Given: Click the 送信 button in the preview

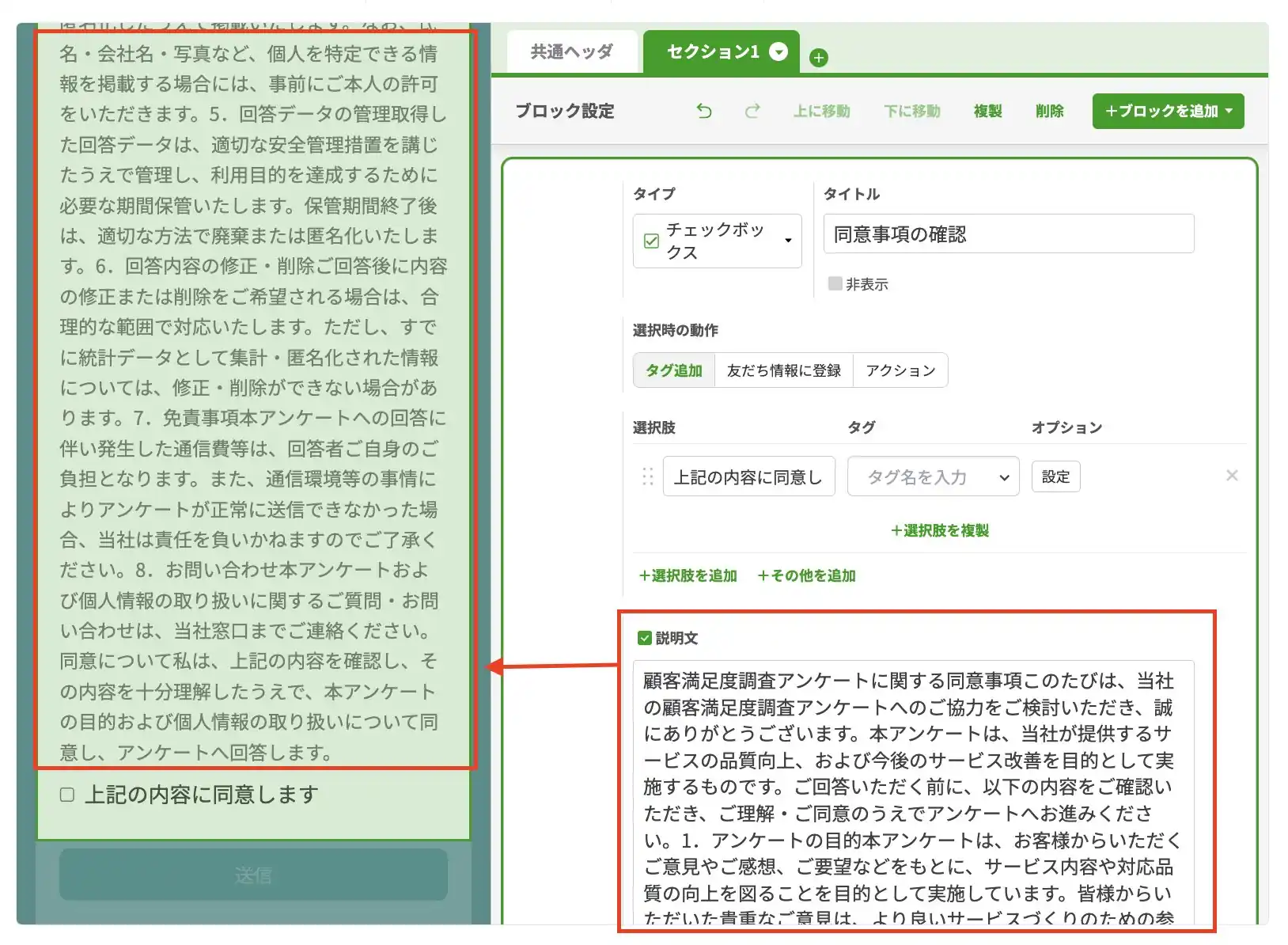Looking at the screenshot, I should click(253, 875).
